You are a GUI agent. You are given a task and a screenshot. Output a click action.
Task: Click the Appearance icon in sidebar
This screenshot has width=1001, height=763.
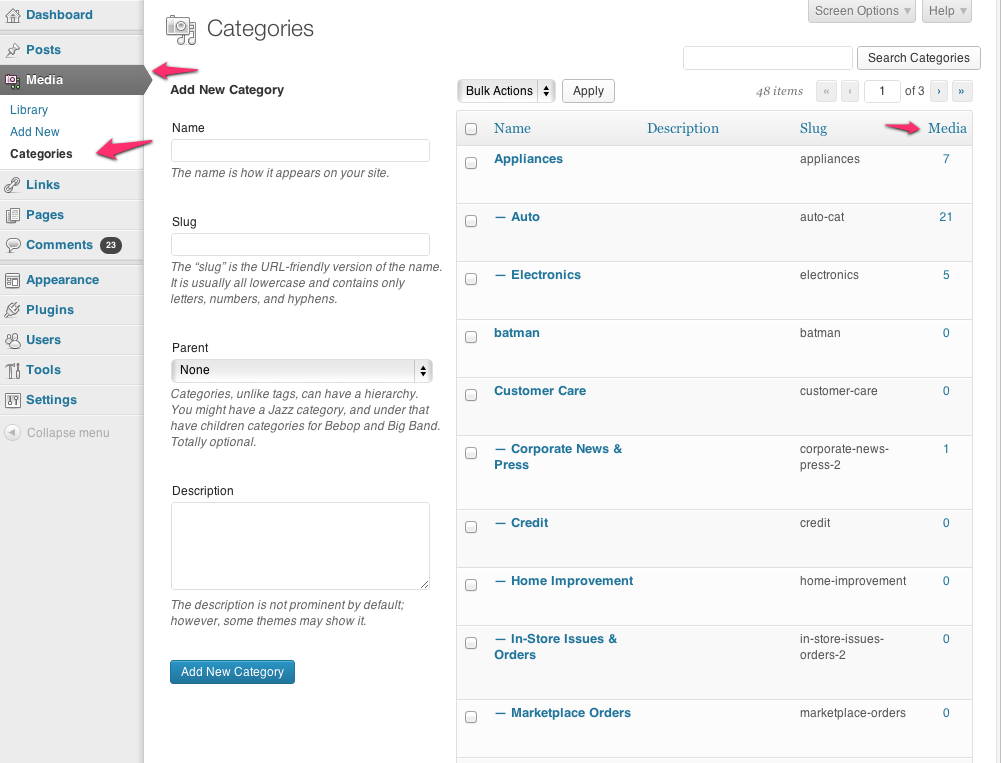click(13, 281)
